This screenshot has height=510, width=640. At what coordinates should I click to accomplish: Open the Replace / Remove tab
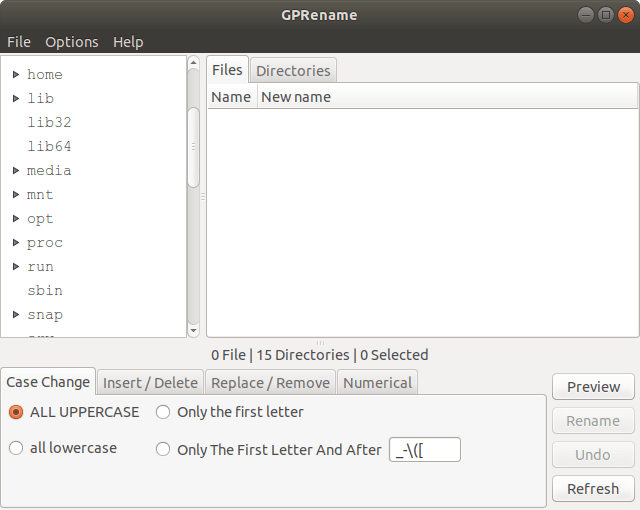point(270,383)
